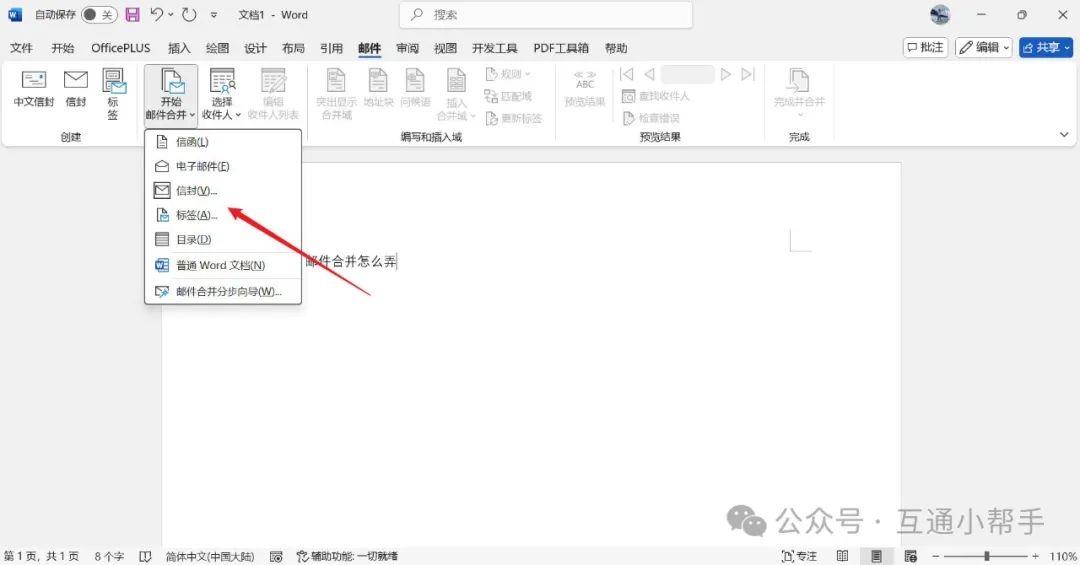
Task: Click 辅助功能: 一切就绪 status
Action: [x=347, y=556]
